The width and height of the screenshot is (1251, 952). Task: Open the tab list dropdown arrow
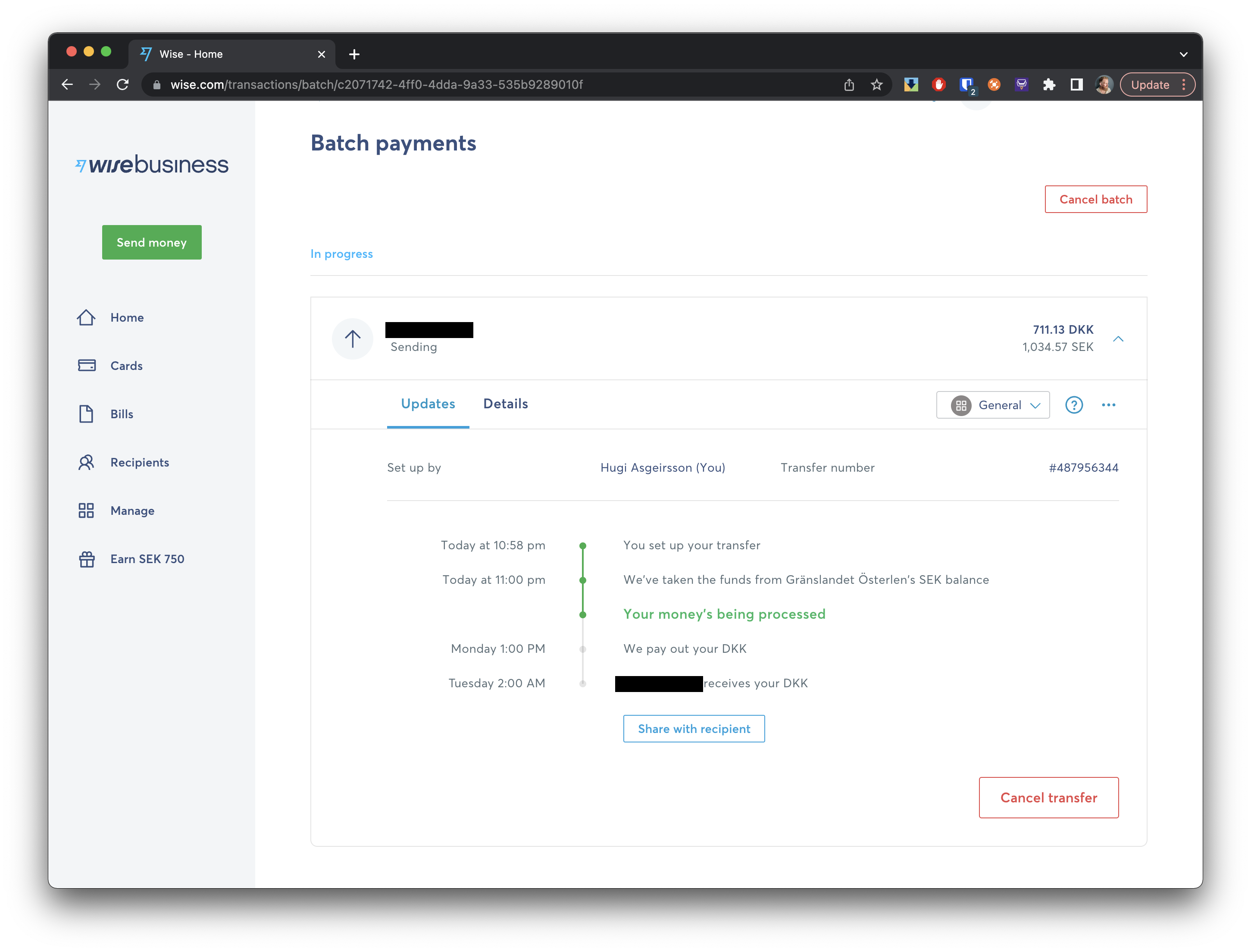(x=1183, y=54)
